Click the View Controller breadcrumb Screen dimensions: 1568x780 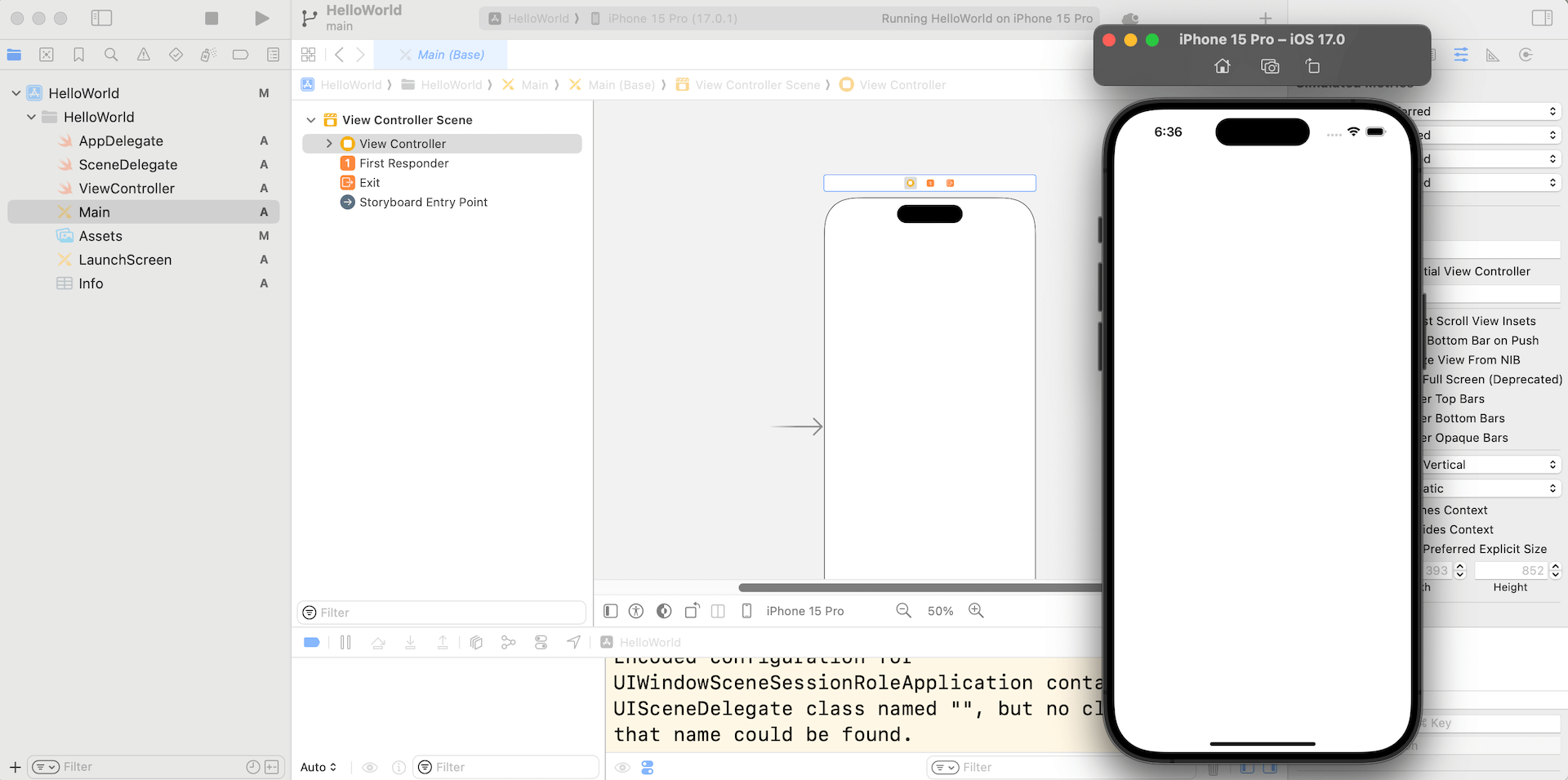click(902, 85)
